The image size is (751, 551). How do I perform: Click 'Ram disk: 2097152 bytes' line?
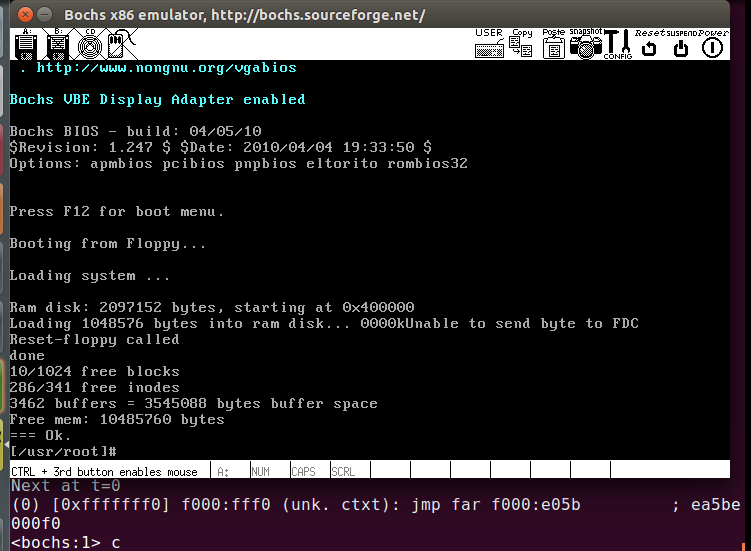pos(212,307)
